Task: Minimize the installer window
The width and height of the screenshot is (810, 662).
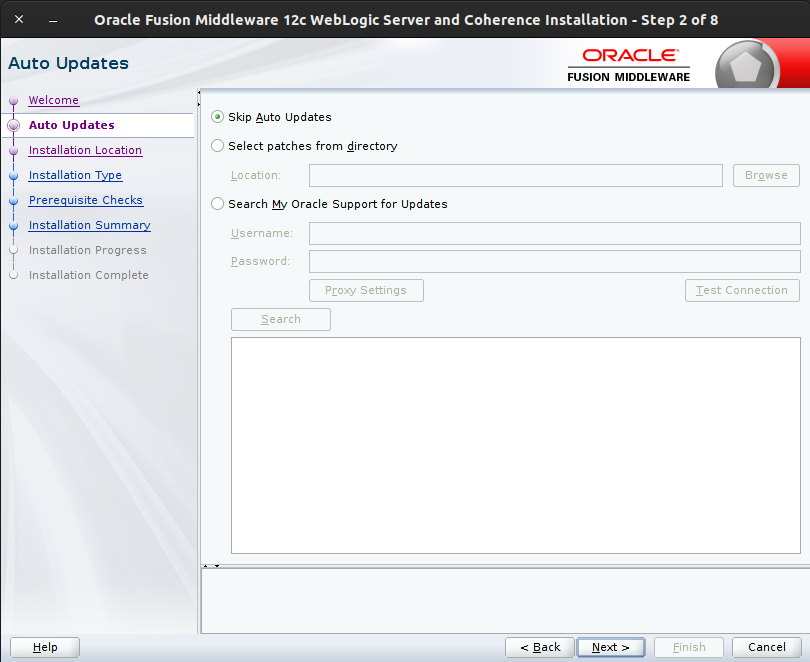Action: 53,21
